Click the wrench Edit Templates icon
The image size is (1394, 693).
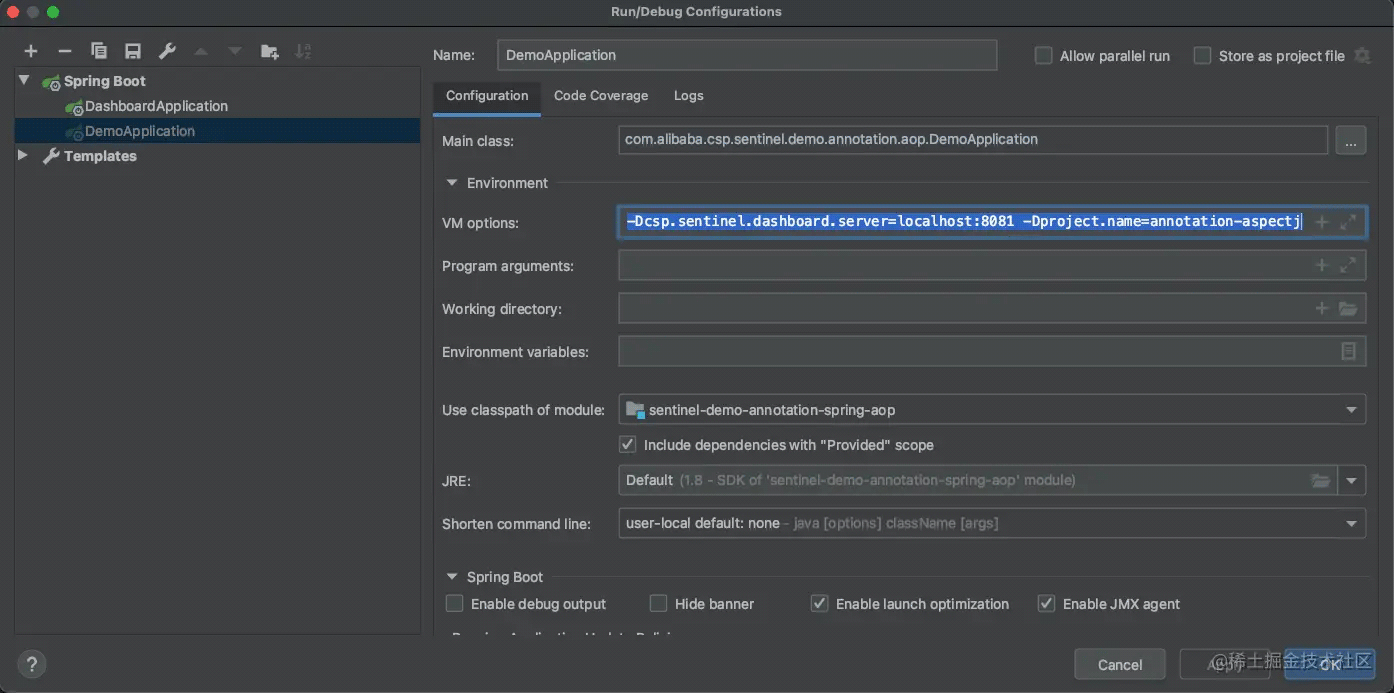coord(167,51)
